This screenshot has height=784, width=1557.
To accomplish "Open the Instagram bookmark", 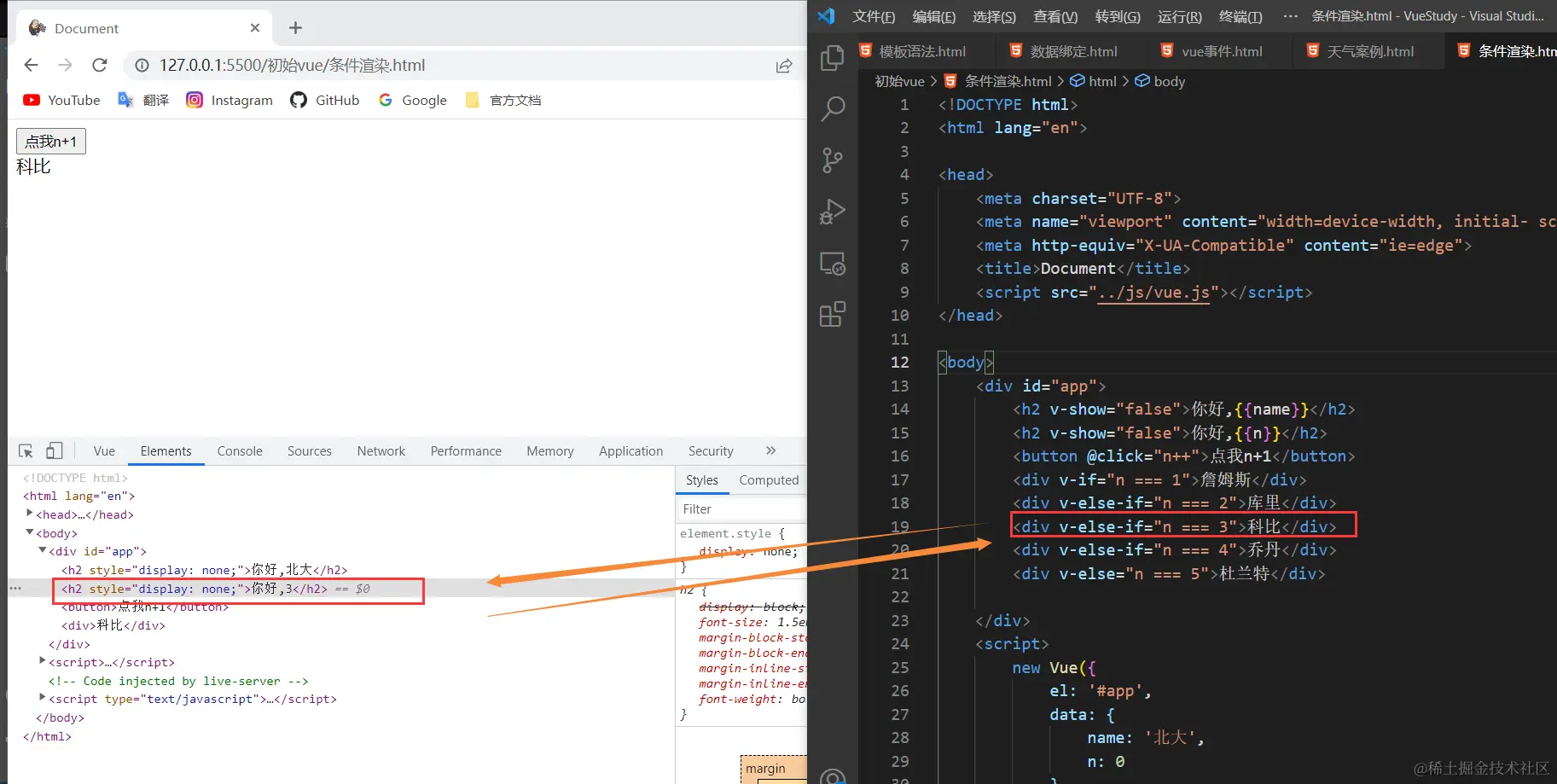I will point(229,100).
